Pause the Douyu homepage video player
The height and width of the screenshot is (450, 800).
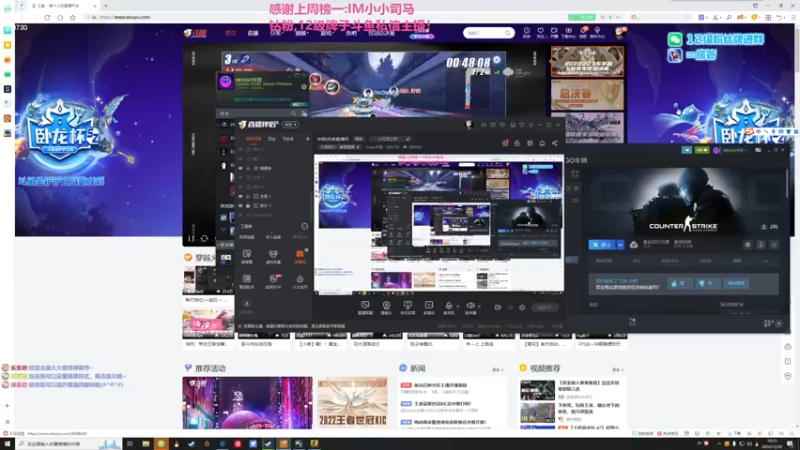click(x=191, y=238)
